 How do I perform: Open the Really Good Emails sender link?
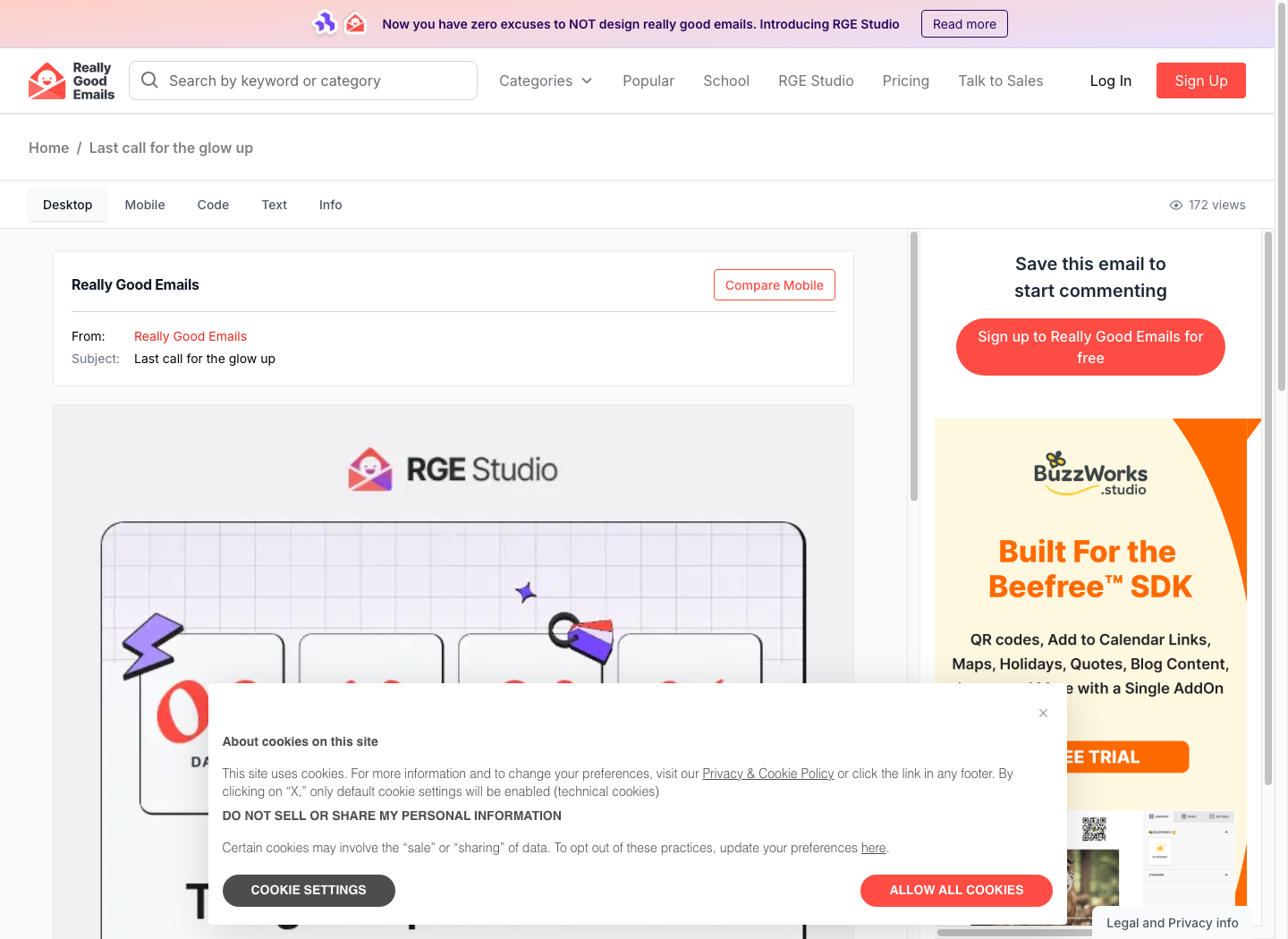click(x=191, y=336)
